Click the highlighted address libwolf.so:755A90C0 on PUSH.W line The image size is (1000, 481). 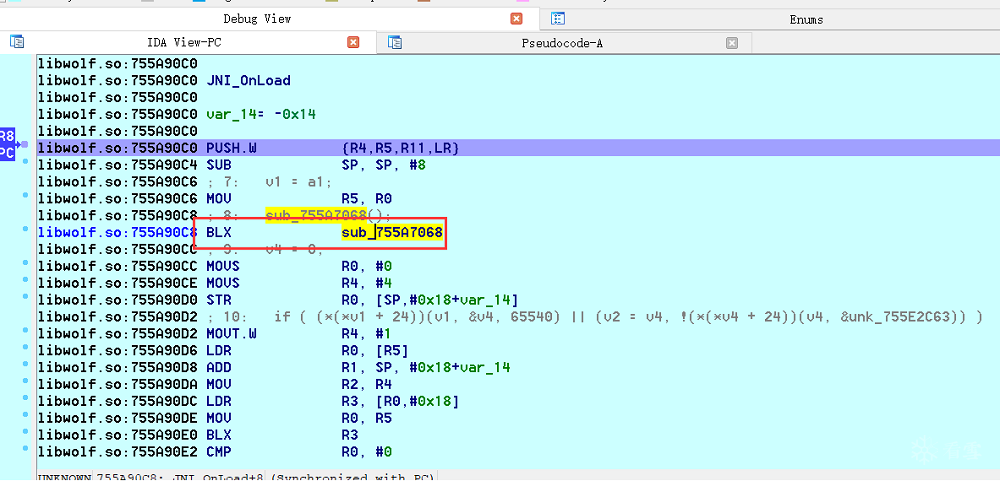pos(118,148)
